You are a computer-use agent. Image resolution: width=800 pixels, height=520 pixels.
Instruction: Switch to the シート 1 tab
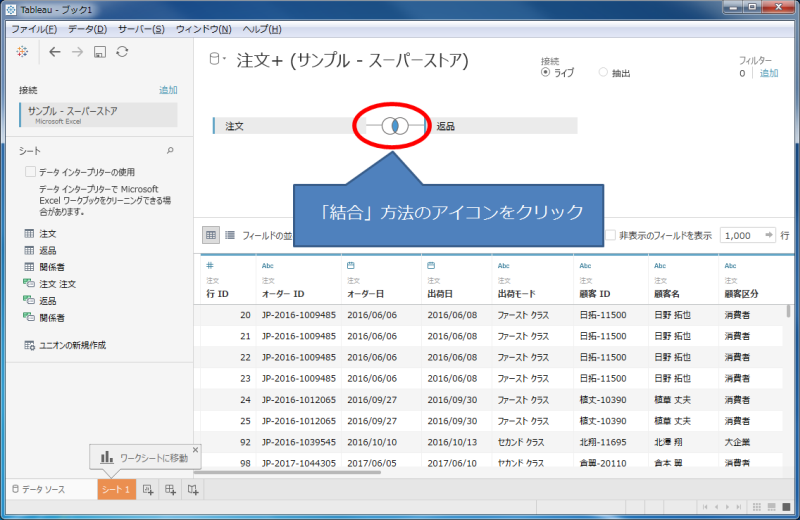tap(116, 489)
